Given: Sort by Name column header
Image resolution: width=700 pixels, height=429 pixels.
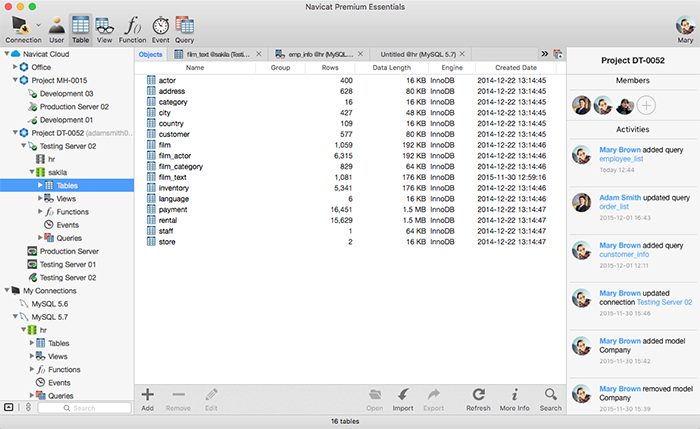Looking at the screenshot, I should (x=195, y=67).
